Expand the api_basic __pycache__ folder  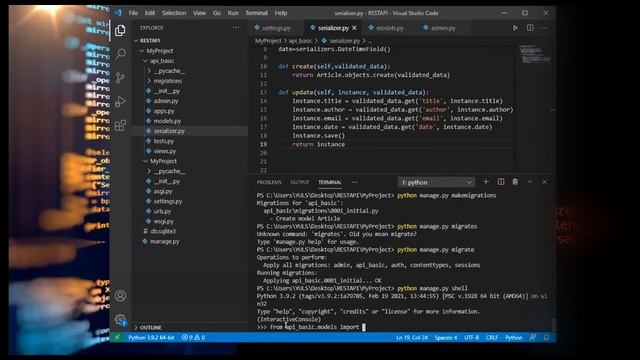[170, 71]
